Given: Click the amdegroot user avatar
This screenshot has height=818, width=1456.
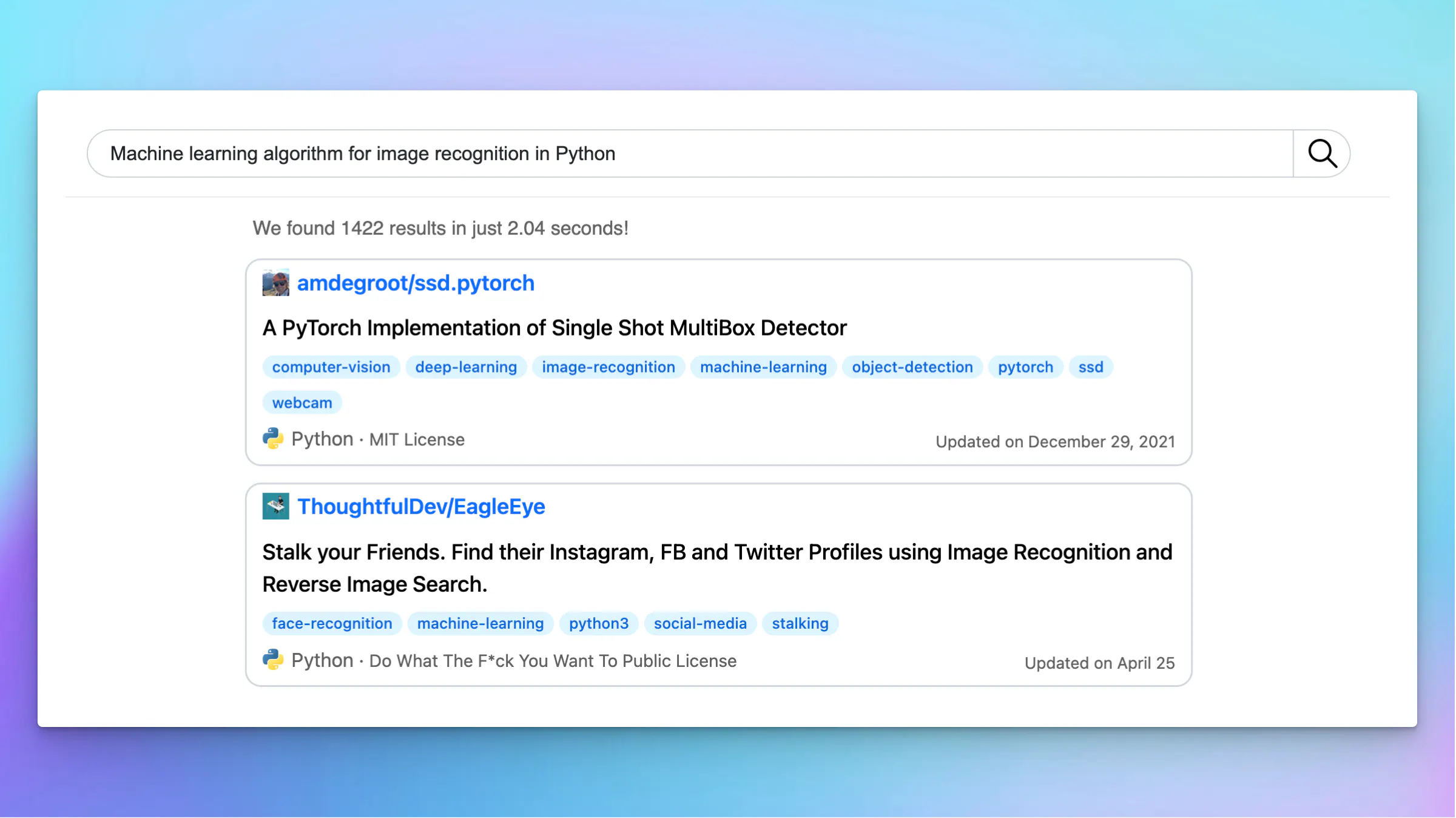Looking at the screenshot, I should point(275,283).
